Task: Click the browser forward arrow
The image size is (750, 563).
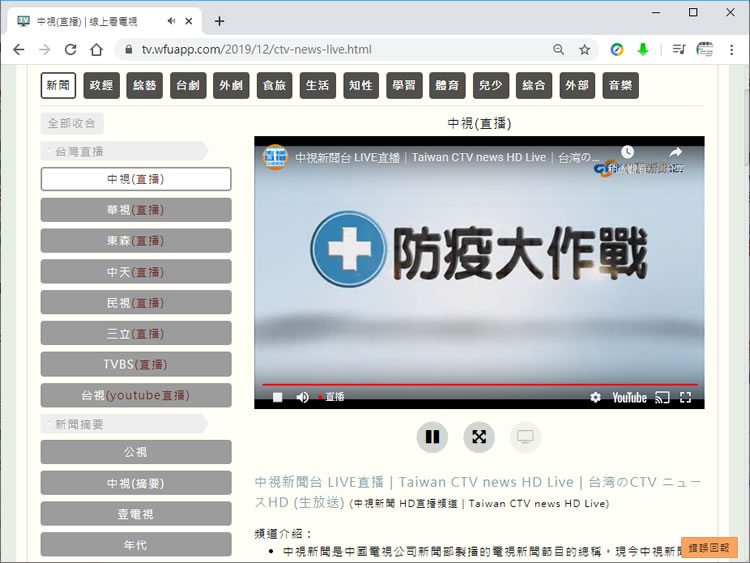Action: point(44,49)
